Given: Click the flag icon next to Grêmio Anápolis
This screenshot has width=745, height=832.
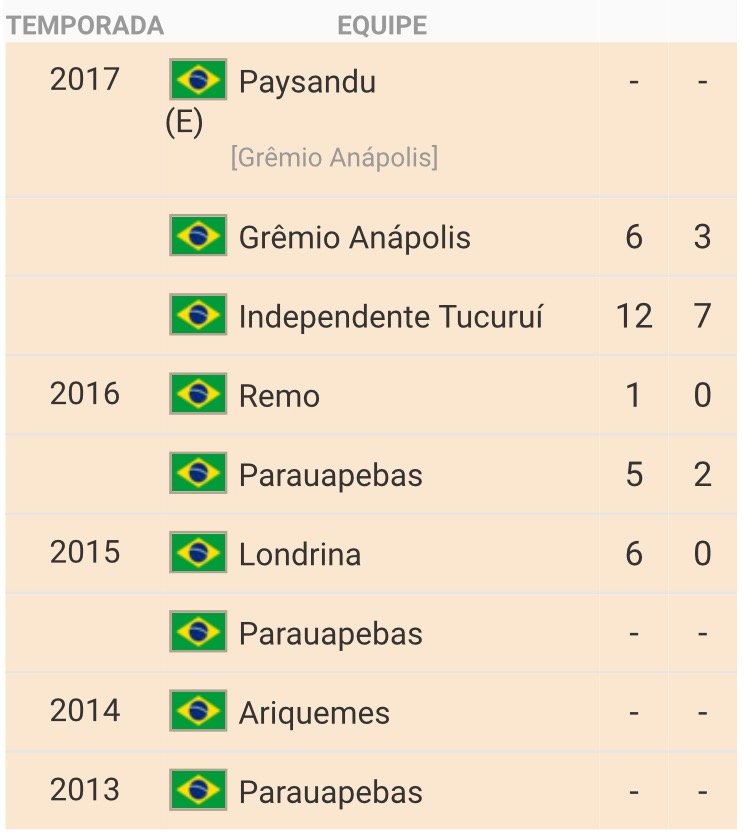Looking at the screenshot, I should [198, 235].
